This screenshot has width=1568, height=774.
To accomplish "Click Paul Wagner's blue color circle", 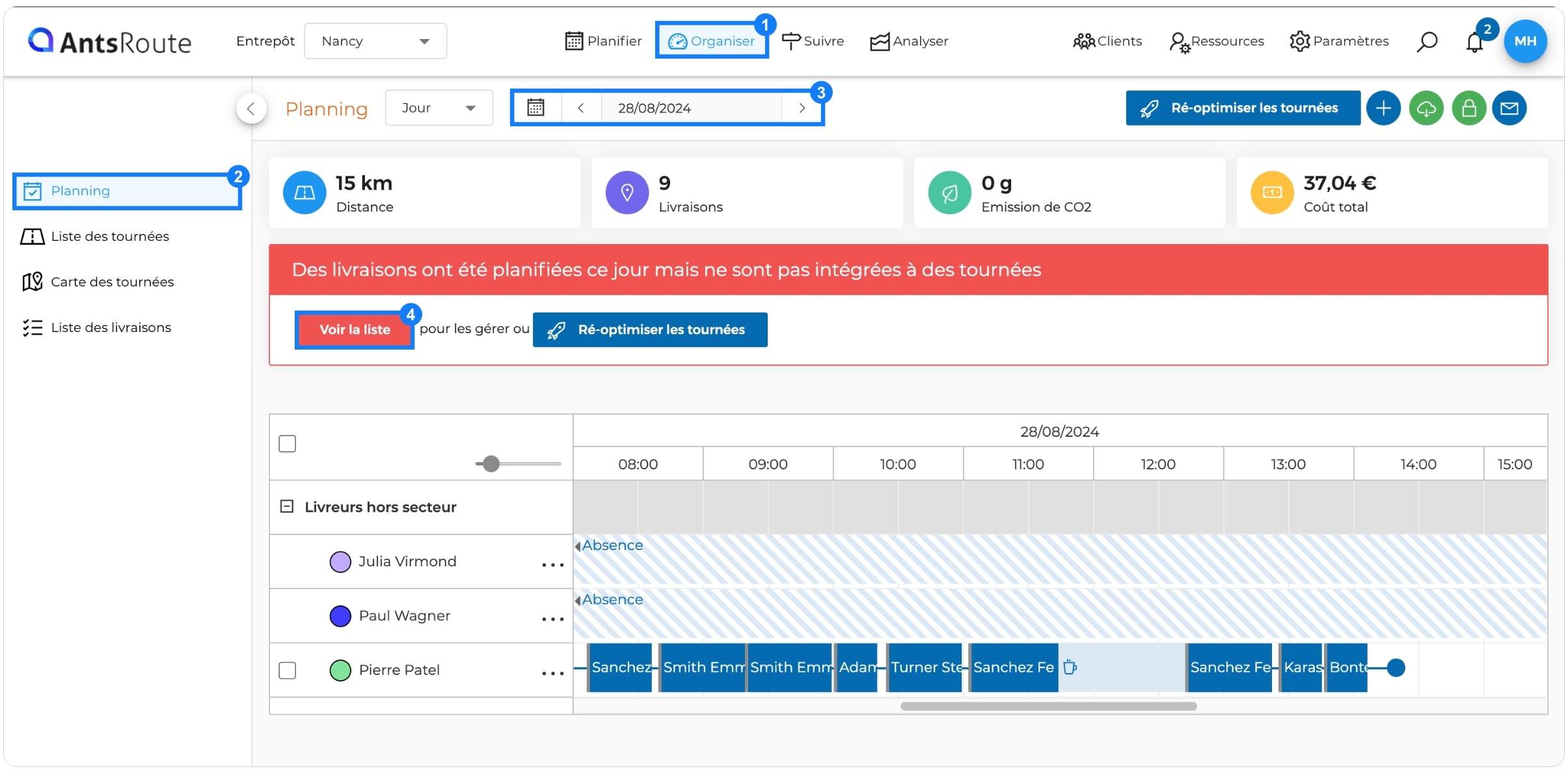I will [340, 616].
